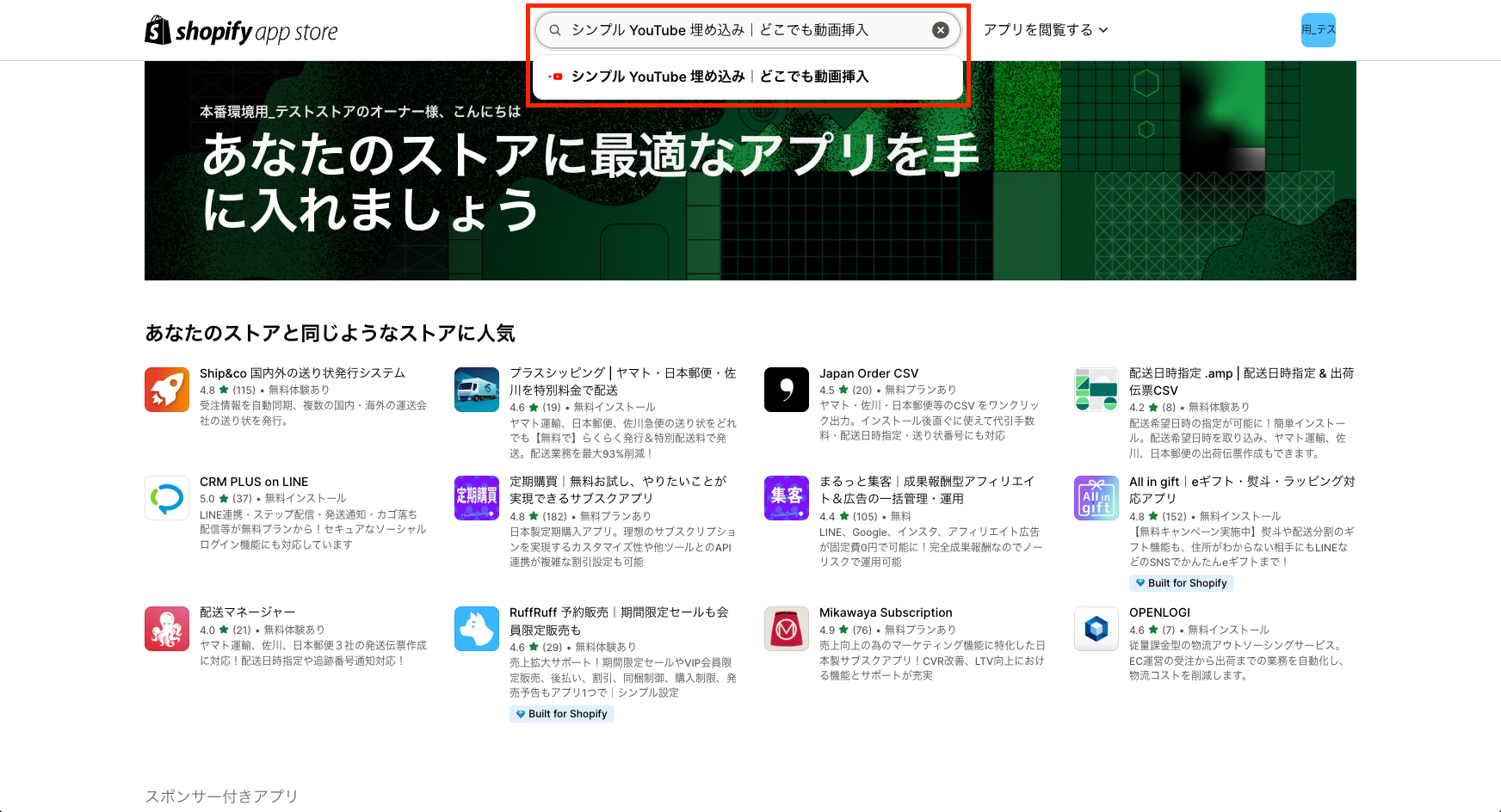The width and height of the screenshot is (1501, 812).
Task: Click the 配送マネージャー octopus app icon
Action: tap(167, 629)
